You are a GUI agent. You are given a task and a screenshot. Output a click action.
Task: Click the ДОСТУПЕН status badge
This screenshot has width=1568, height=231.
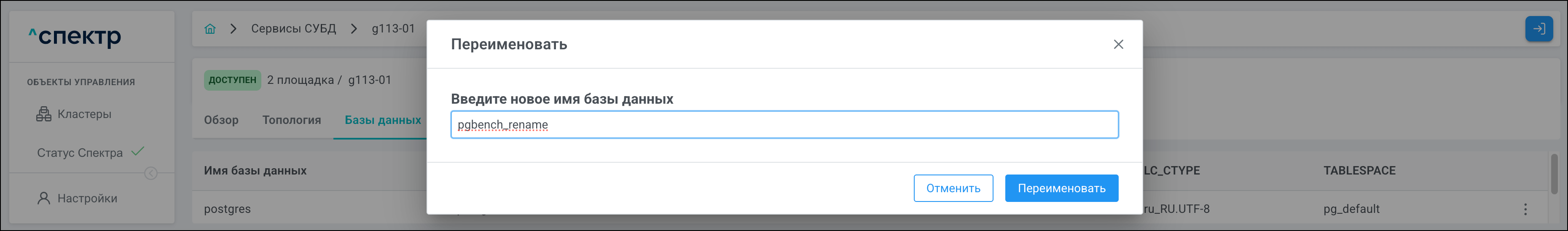coord(232,80)
